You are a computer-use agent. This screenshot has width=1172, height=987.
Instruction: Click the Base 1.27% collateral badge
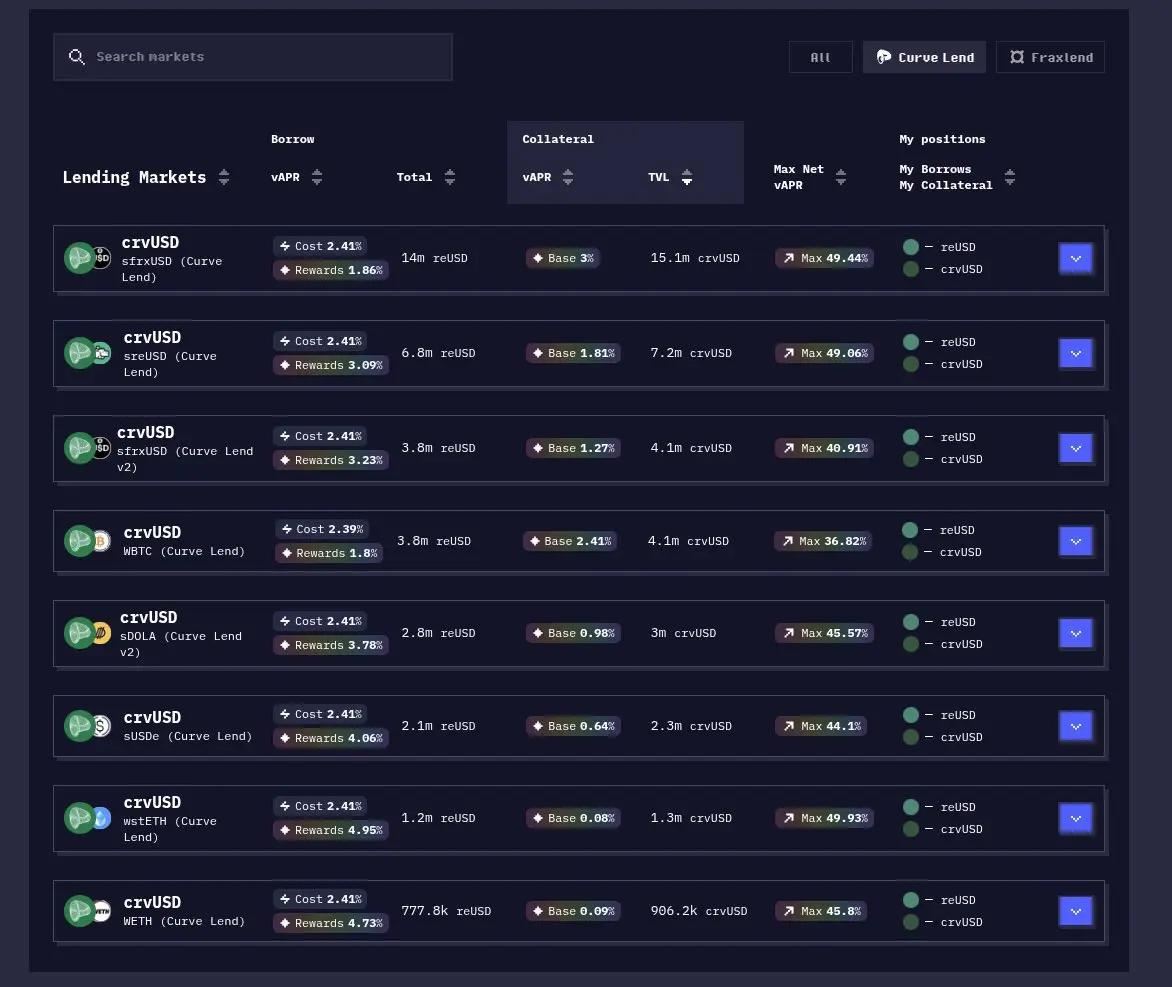coord(573,448)
